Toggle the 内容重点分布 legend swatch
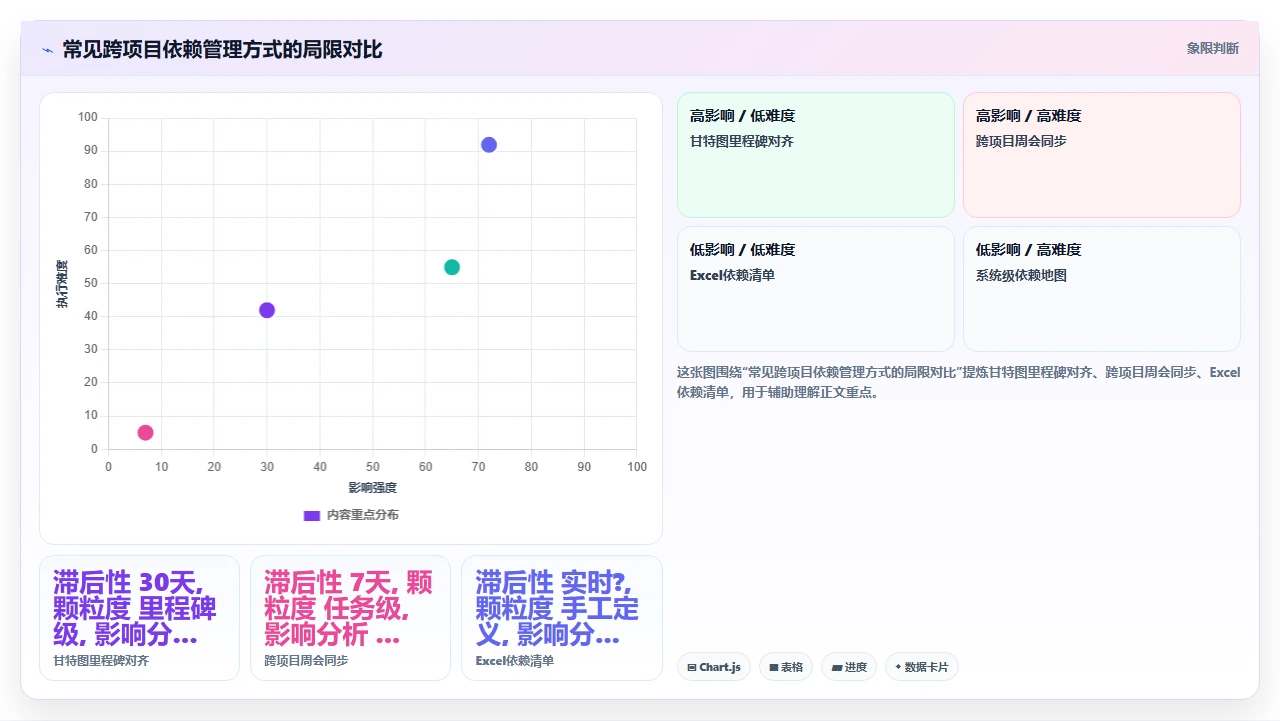Viewport: 1280px width, 721px height. [x=312, y=515]
